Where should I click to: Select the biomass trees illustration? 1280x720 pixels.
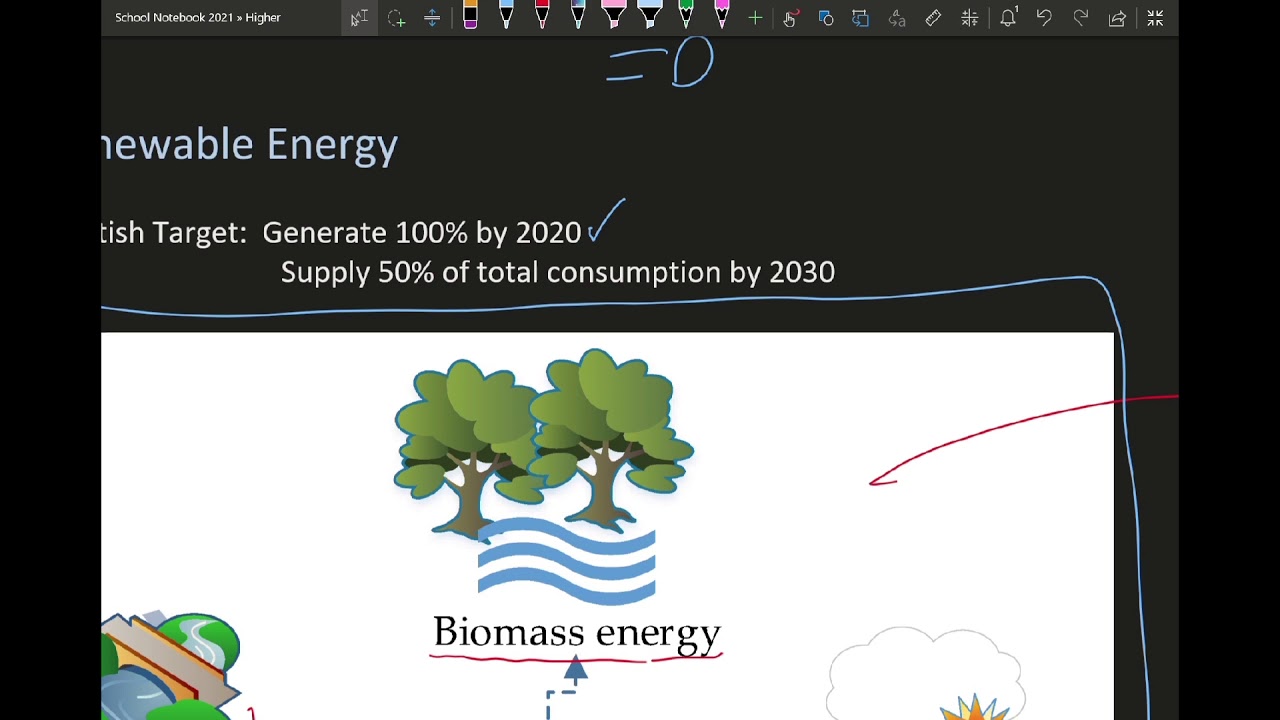coord(543,476)
